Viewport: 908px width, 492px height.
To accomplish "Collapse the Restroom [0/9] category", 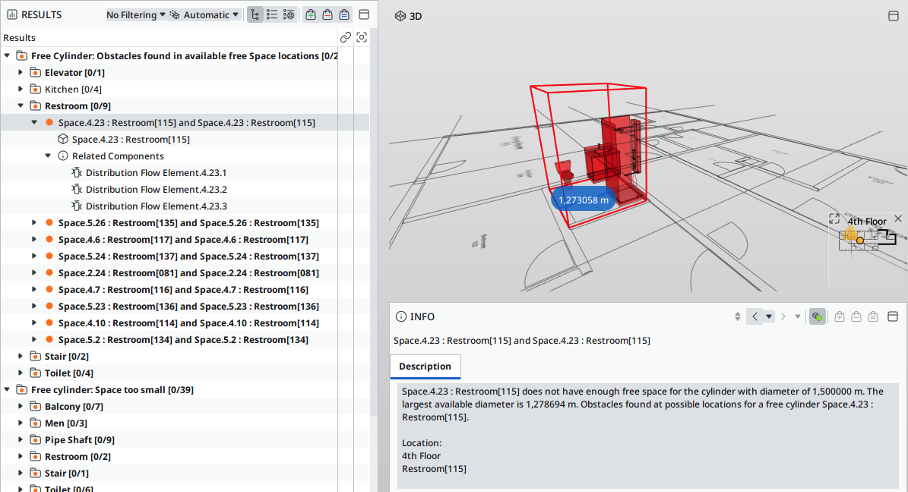I will 20,106.
